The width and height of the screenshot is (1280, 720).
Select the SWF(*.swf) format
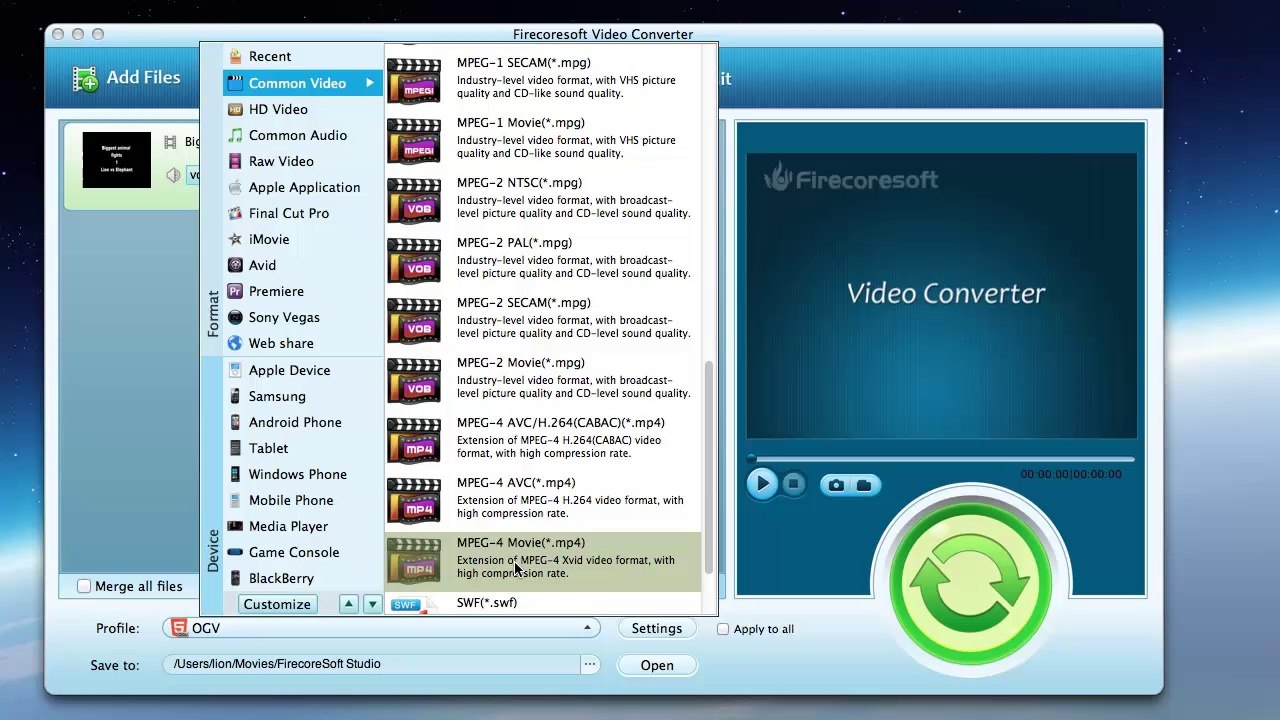(x=543, y=604)
